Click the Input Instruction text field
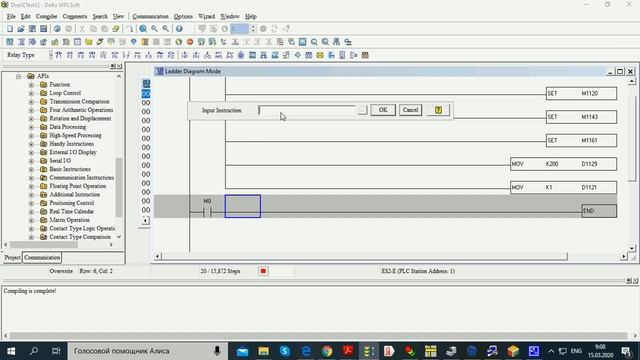 [x=308, y=110]
